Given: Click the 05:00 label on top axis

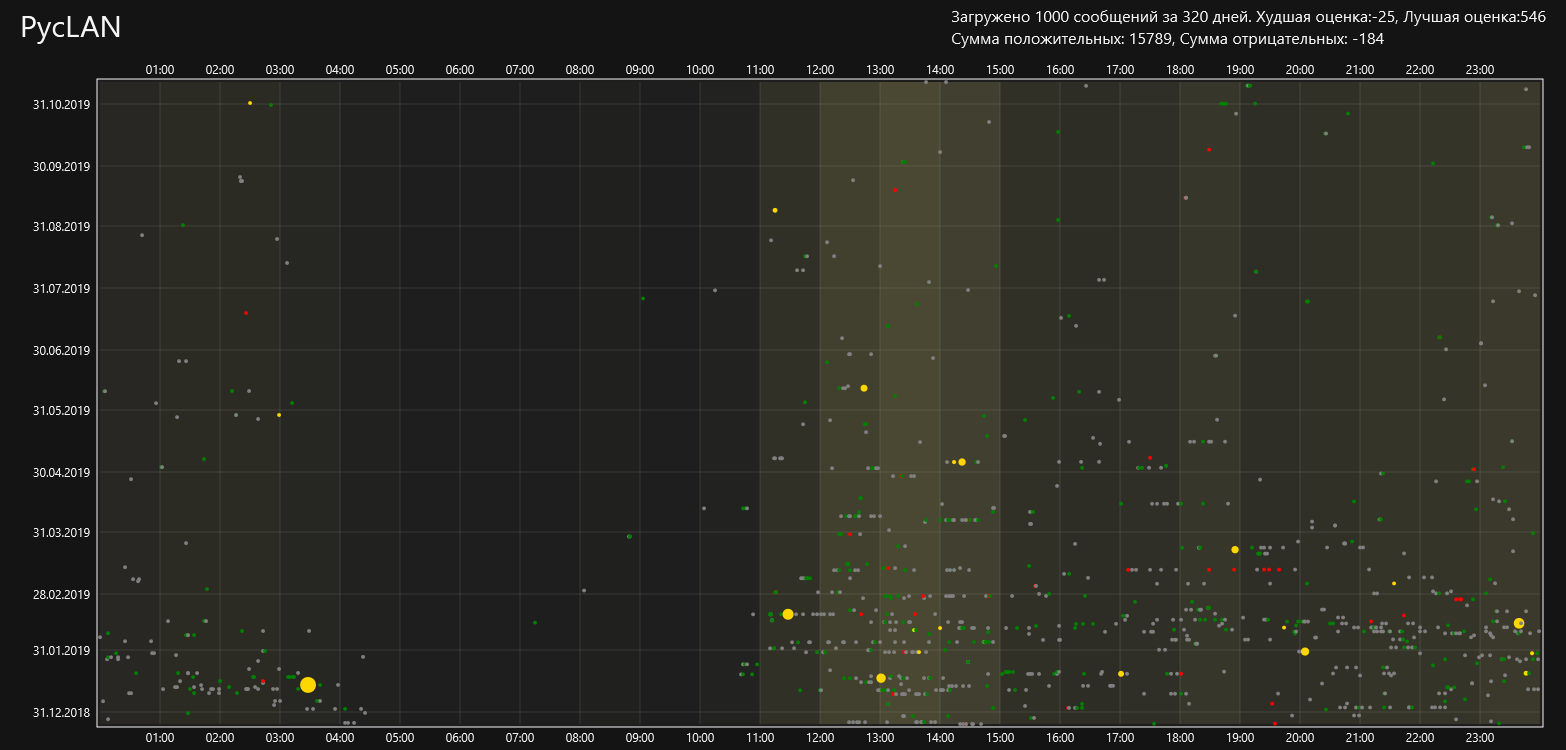Looking at the screenshot, I should click(x=400, y=70).
